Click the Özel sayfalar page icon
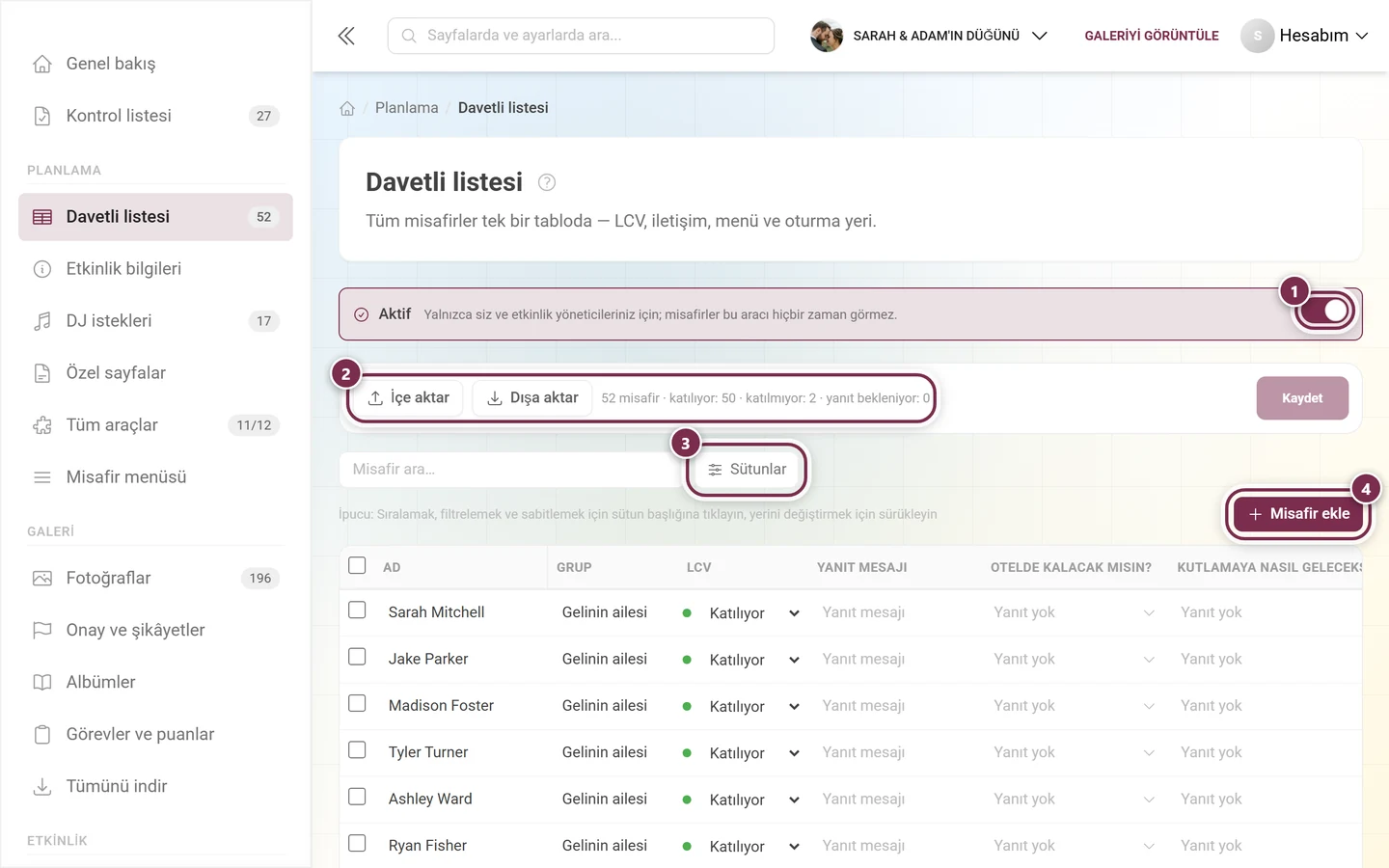The width and height of the screenshot is (1389, 868). (42, 373)
